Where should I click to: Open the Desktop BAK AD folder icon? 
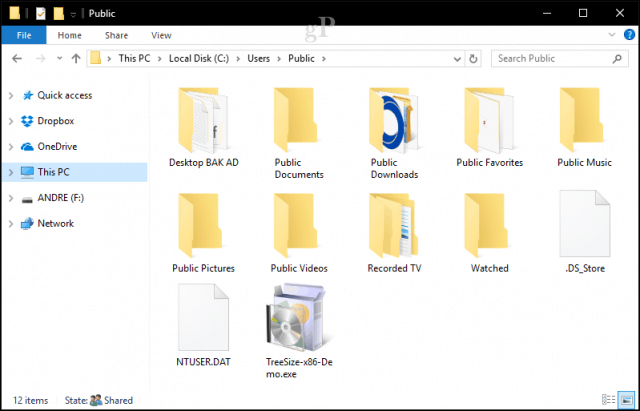coord(203,120)
